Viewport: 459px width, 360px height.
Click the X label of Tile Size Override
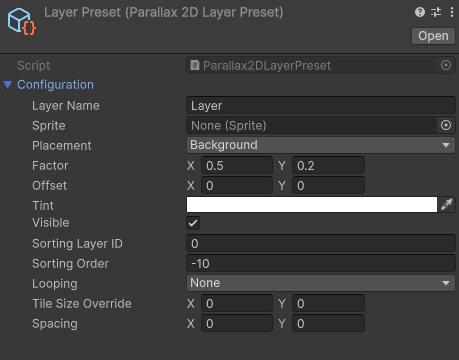(x=191, y=304)
